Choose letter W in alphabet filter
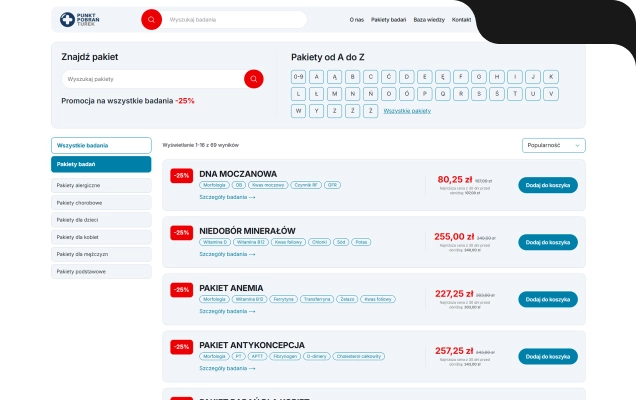The image size is (636, 400). click(x=298, y=111)
